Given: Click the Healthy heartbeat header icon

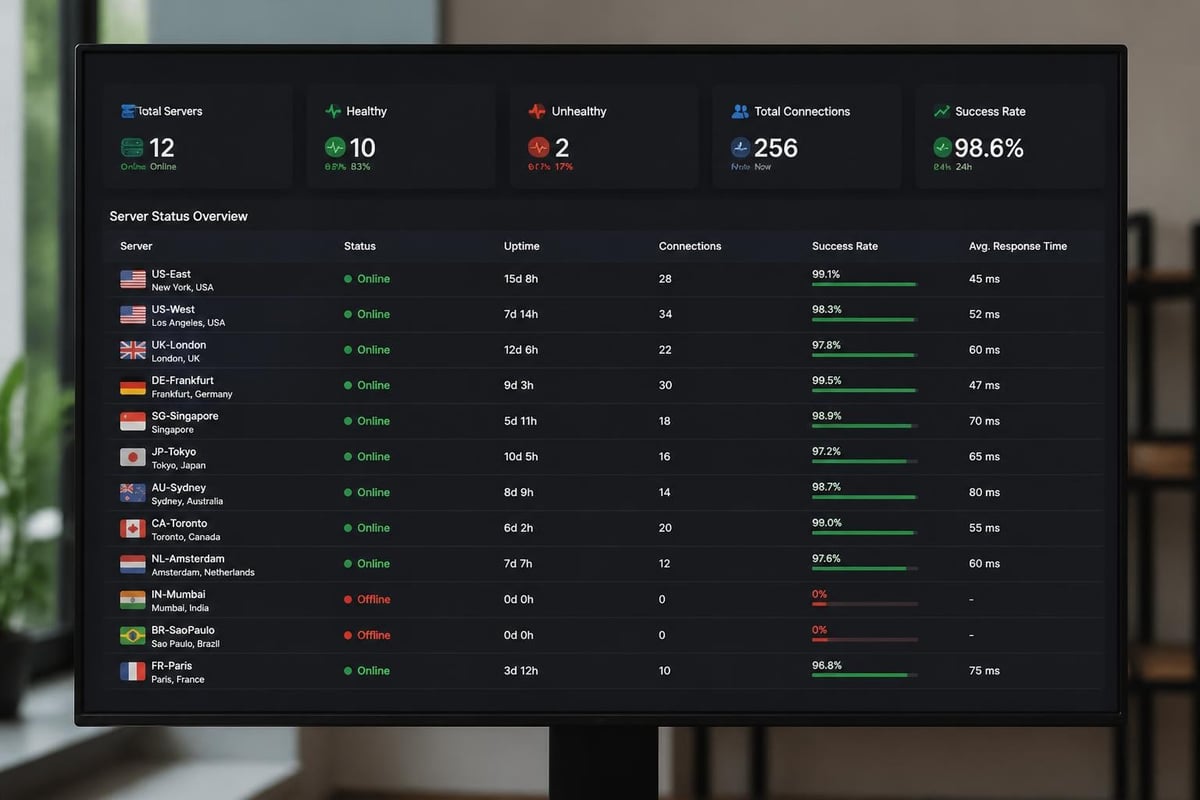Looking at the screenshot, I should click(x=333, y=111).
